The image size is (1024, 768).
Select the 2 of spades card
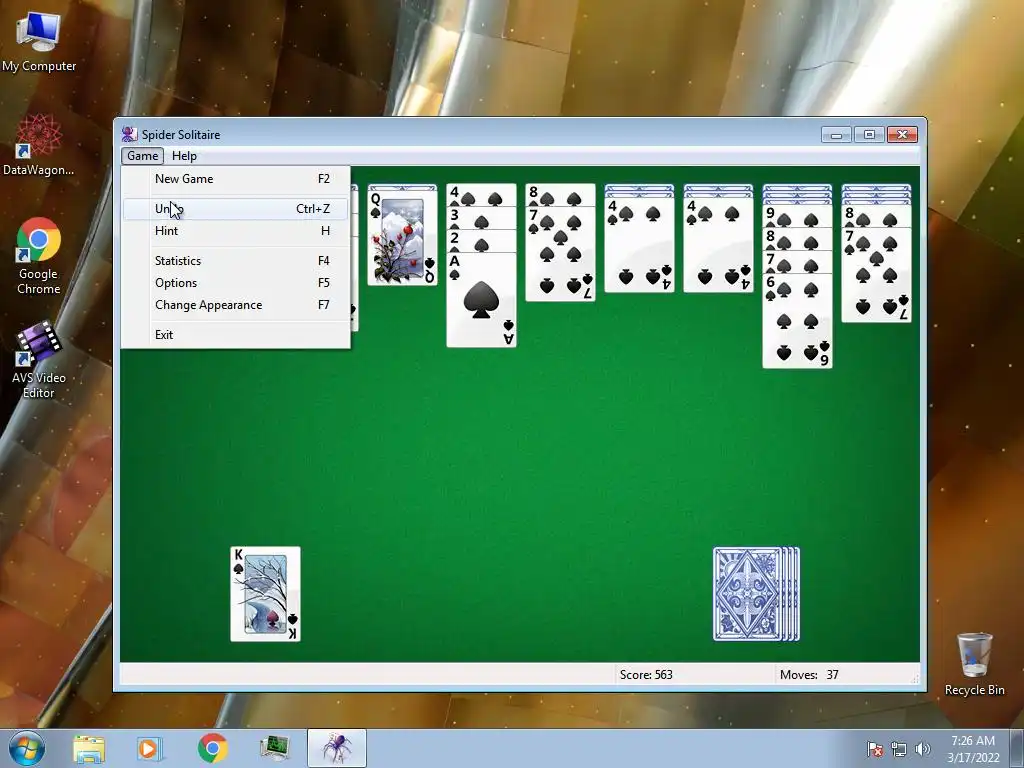click(x=481, y=242)
